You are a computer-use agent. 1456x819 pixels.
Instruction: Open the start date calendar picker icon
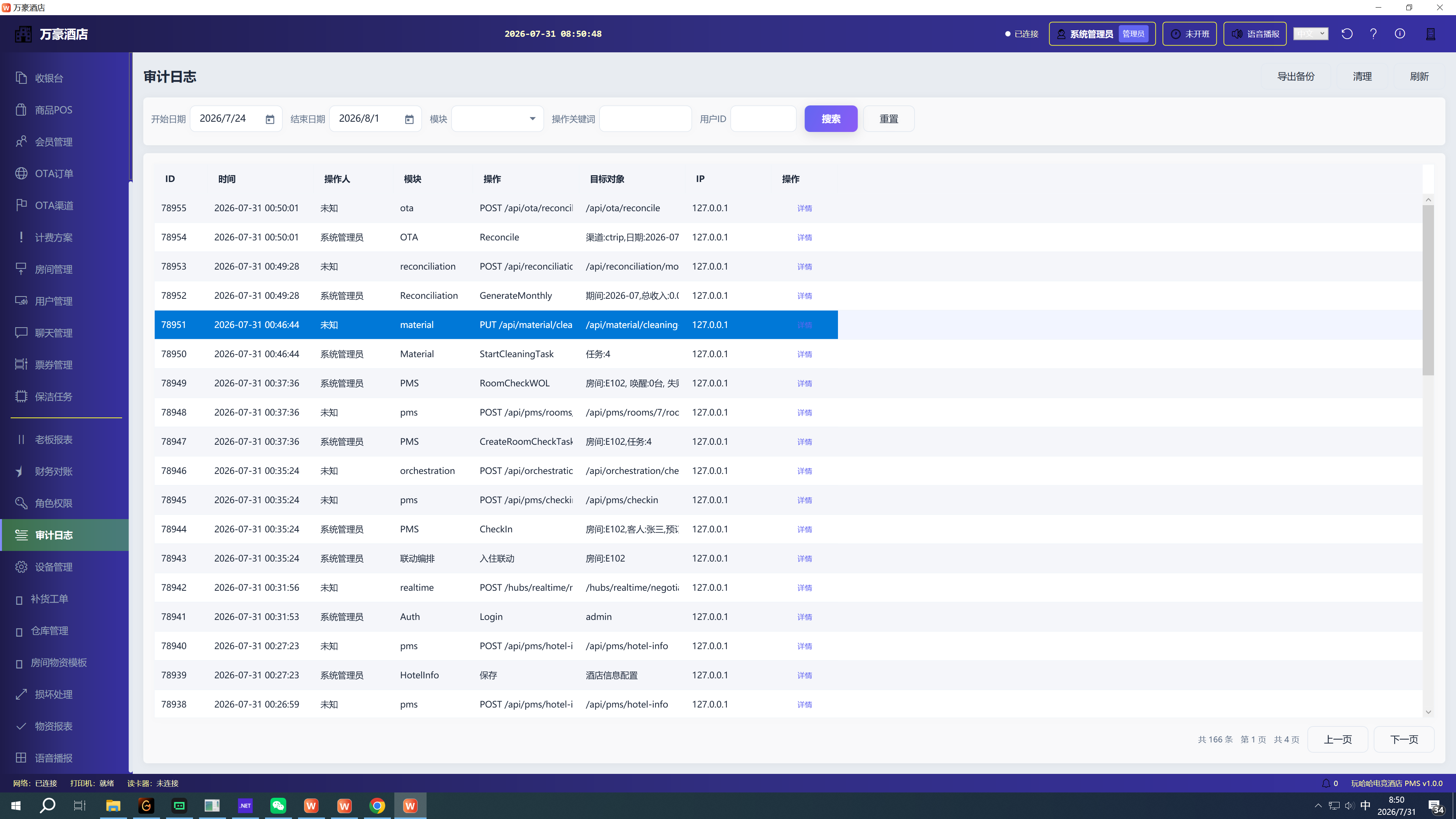(x=270, y=119)
